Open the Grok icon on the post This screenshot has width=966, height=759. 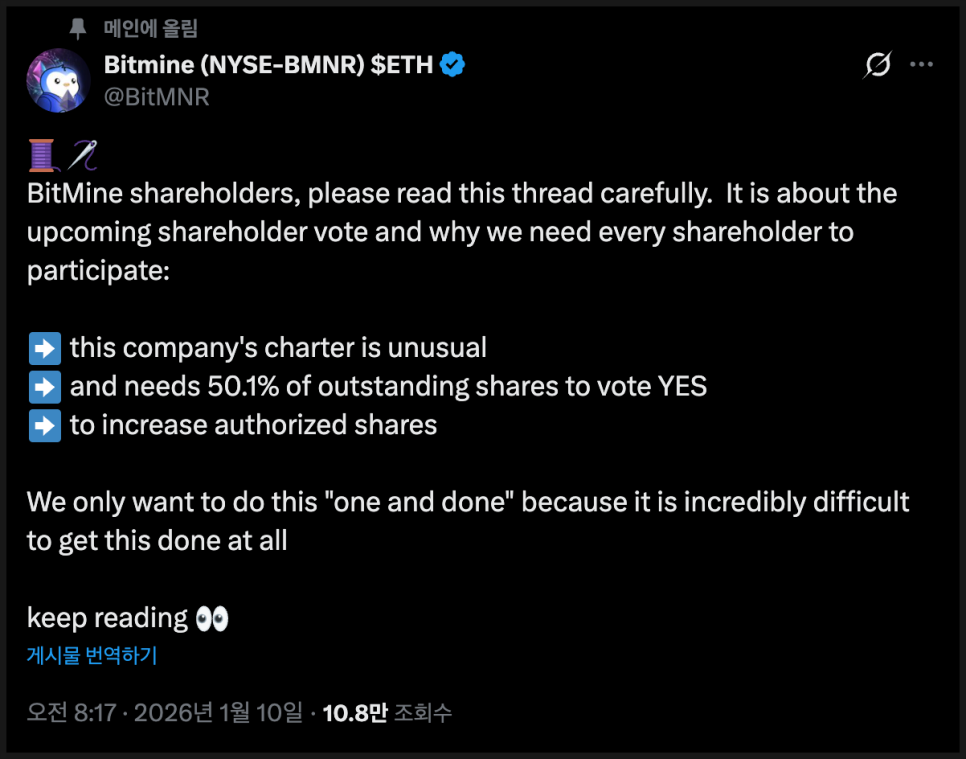click(x=877, y=66)
